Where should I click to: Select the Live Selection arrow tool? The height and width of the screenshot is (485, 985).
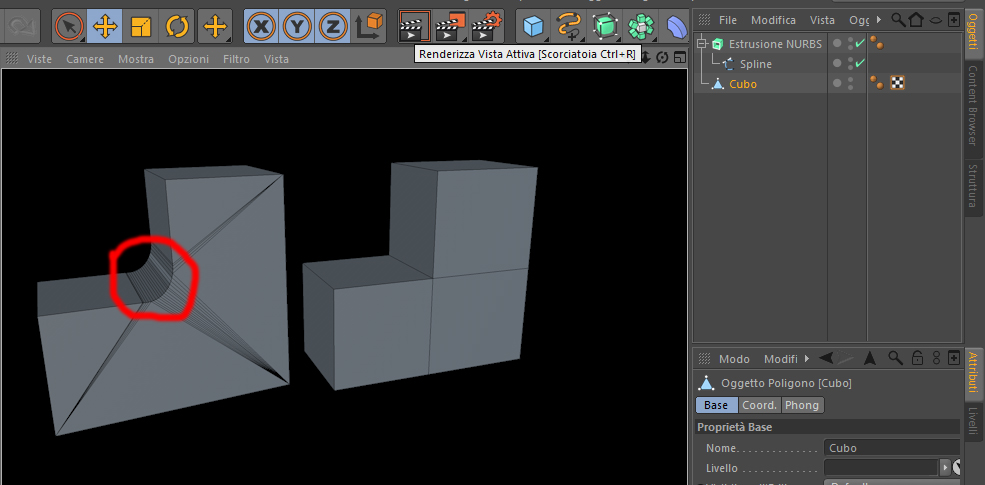[x=69, y=26]
